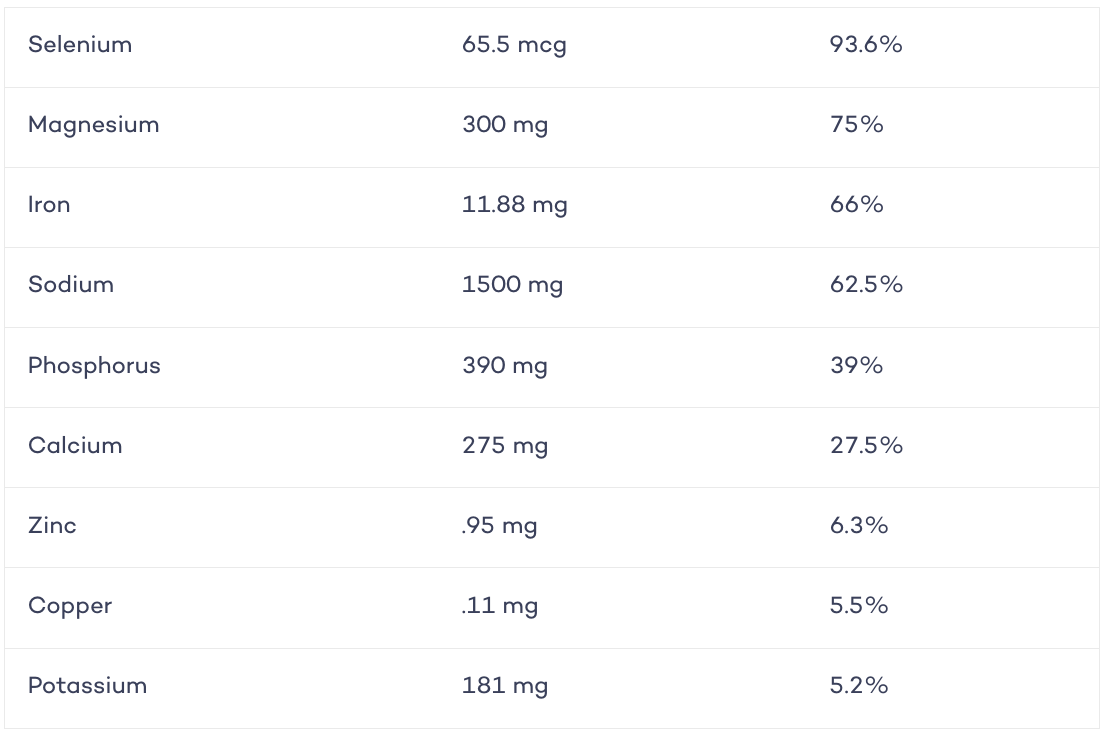Click the Calcium nutrient name
Image resolution: width=1112 pixels, height=745 pixels.
pyautogui.click(x=75, y=446)
